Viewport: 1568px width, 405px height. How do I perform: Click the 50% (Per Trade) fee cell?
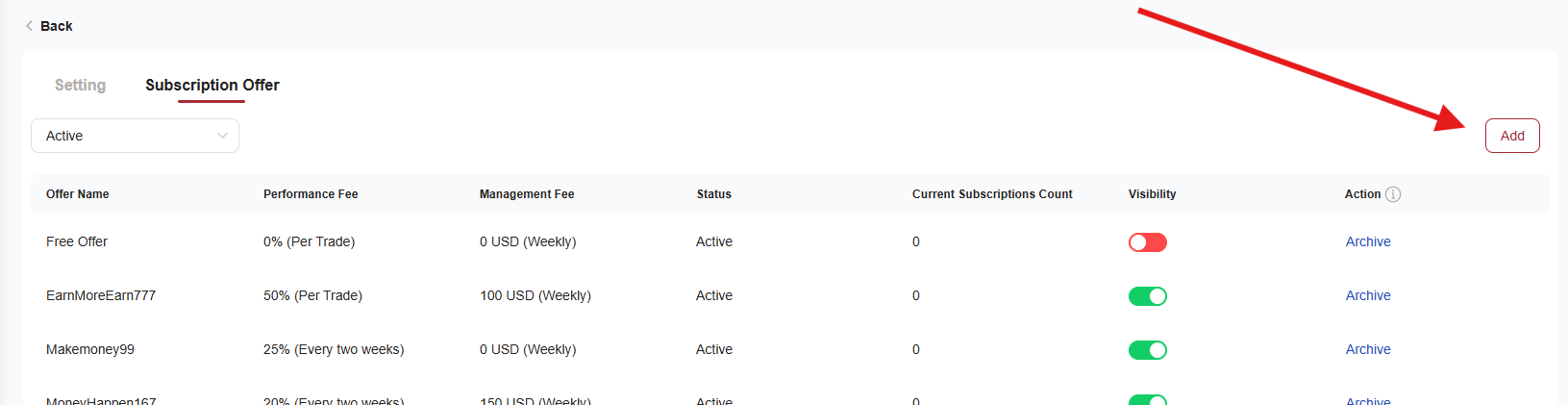coord(312,295)
